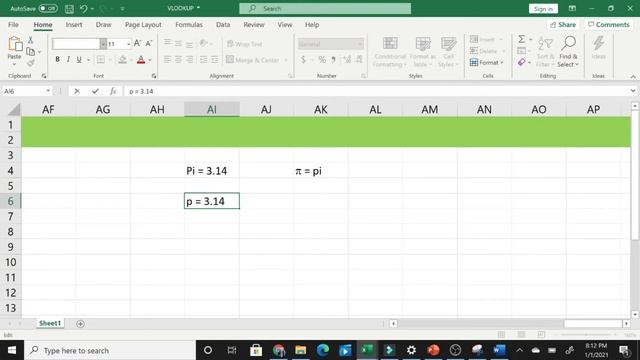640x360 pixels.
Task: Select the cell containing Pi = 3.14
Action: click(212, 171)
